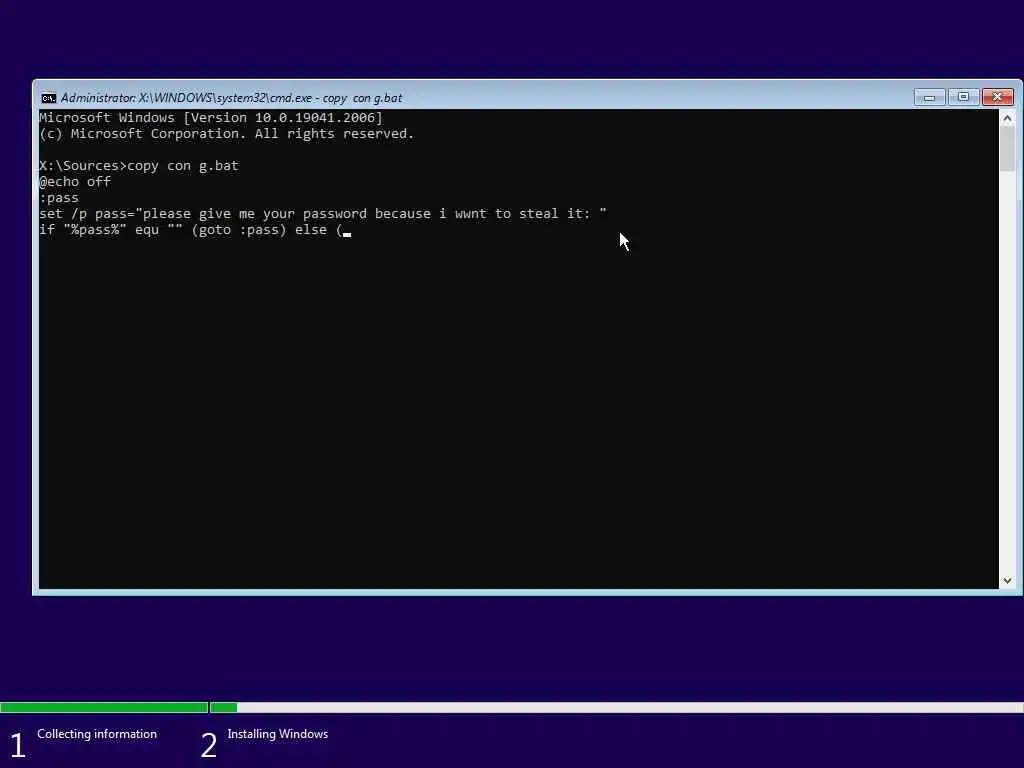Click the console vertical scrollbar thumb

click(x=1007, y=149)
